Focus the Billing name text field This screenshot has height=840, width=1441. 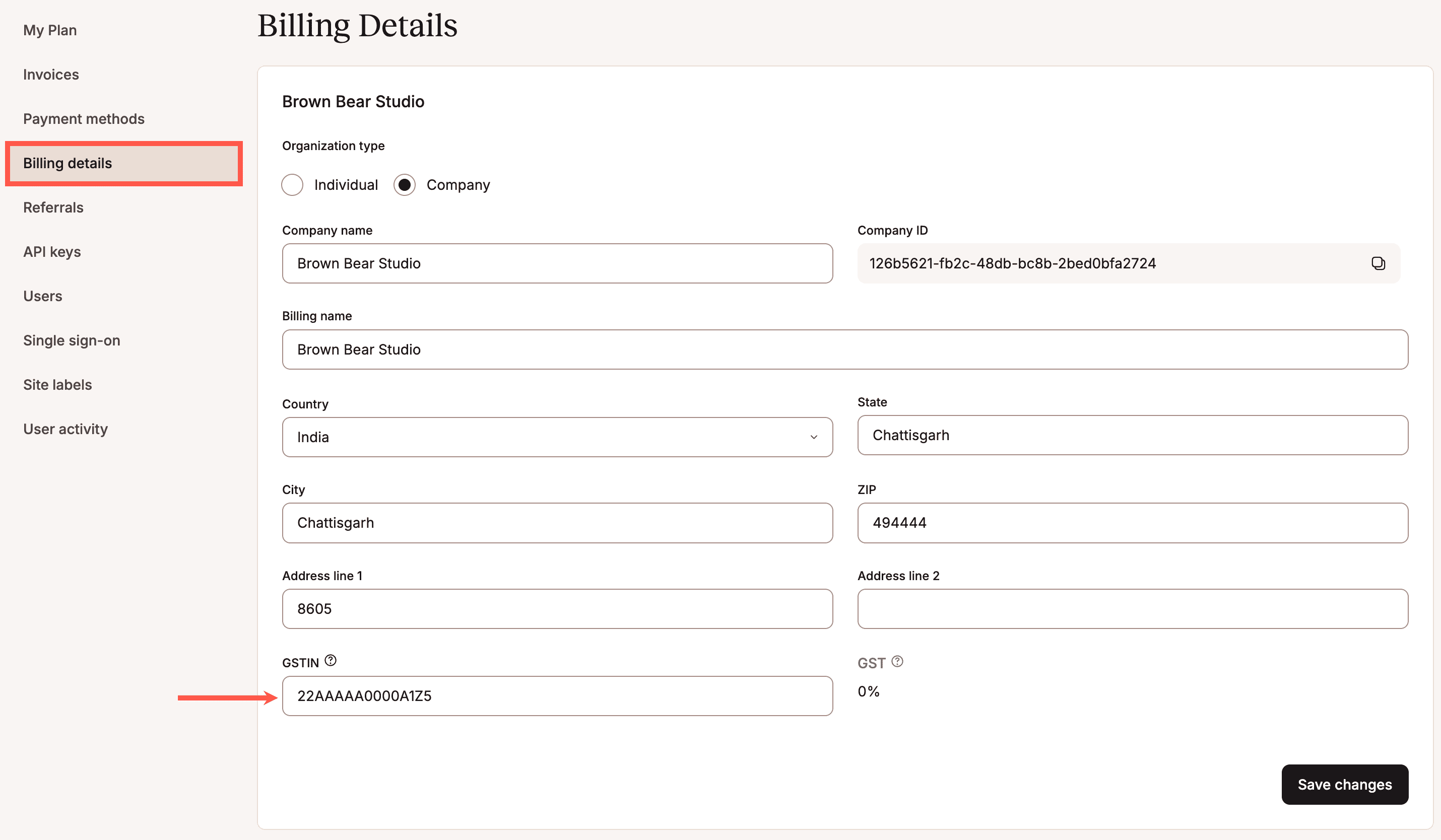(844, 349)
